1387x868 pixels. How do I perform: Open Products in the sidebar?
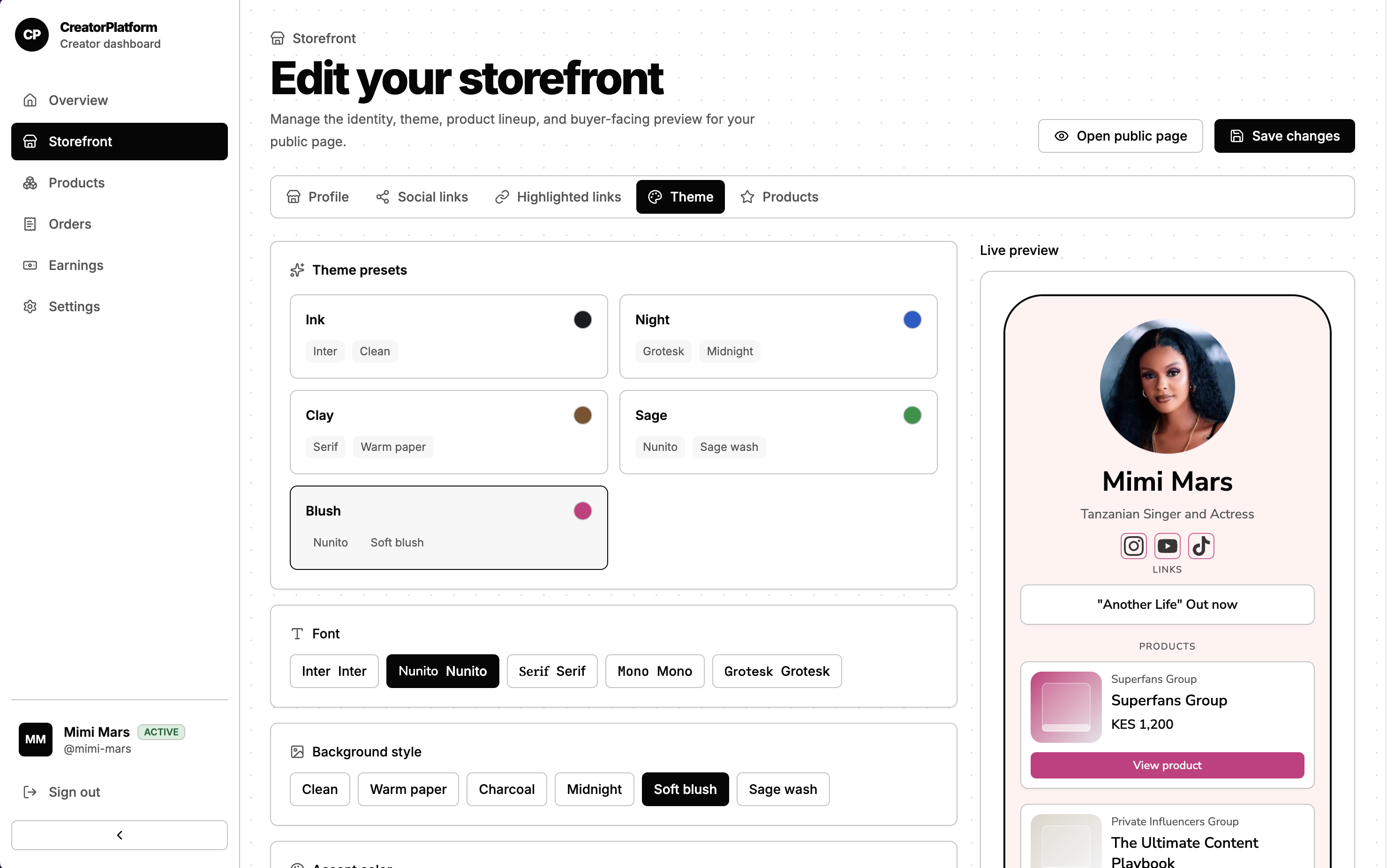120,183
